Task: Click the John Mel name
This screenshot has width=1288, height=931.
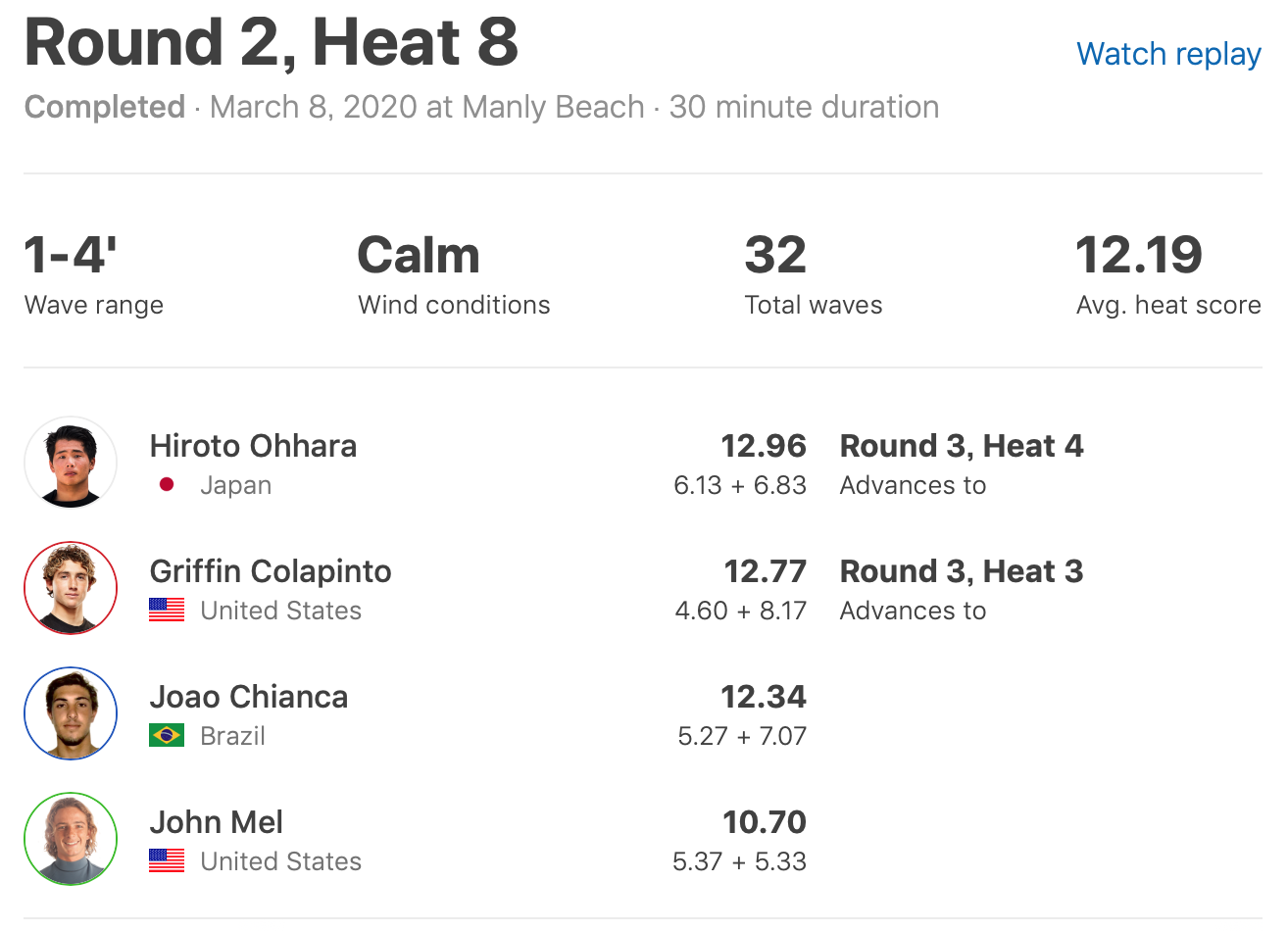Action: click(x=217, y=822)
